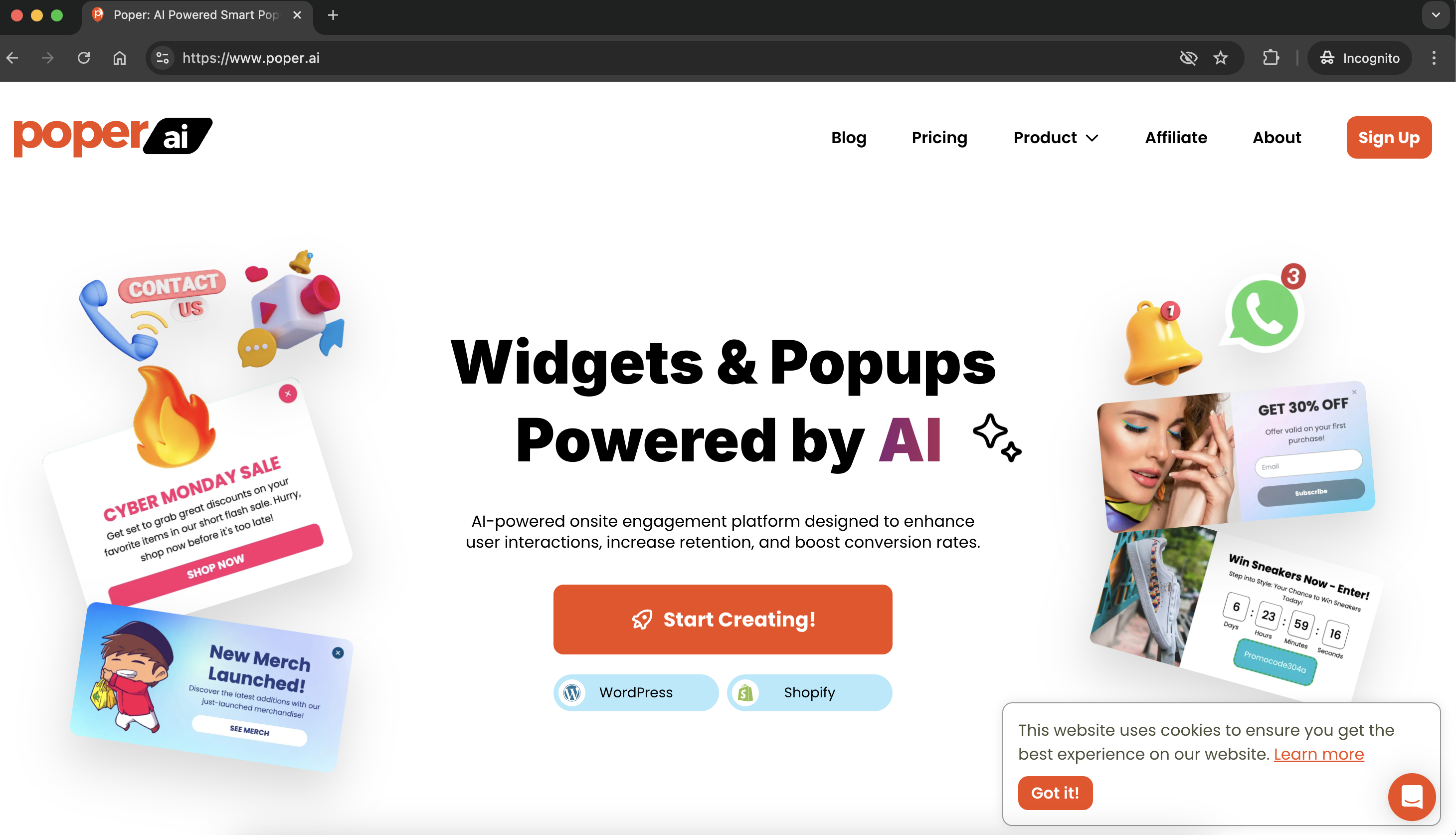Open the extensions puzzle icon
1456x835 pixels.
[1271, 58]
